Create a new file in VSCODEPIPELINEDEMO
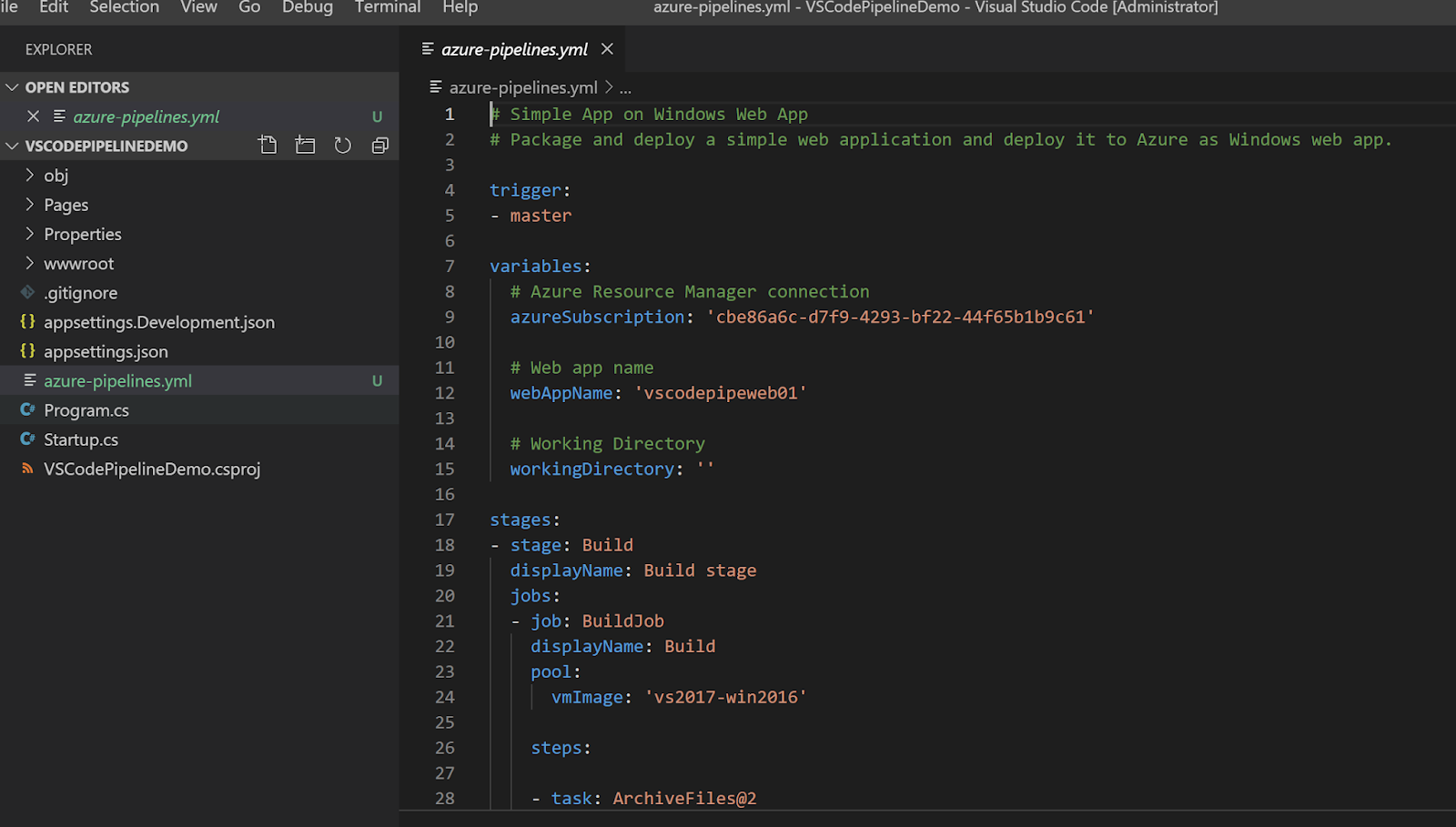The image size is (1456, 827). pyautogui.click(x=268, y=145)
